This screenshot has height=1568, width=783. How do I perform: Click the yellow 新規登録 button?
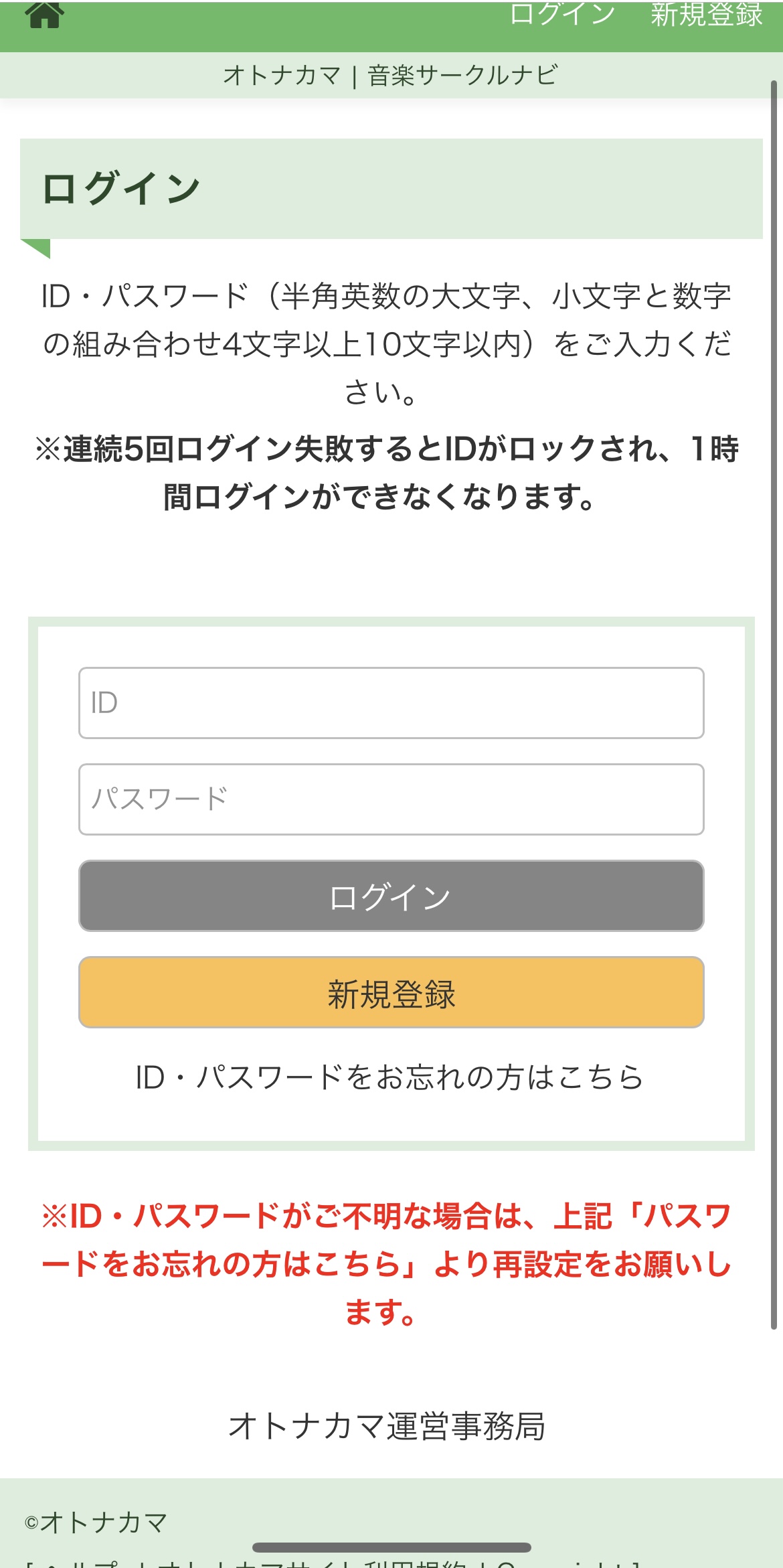391,992
